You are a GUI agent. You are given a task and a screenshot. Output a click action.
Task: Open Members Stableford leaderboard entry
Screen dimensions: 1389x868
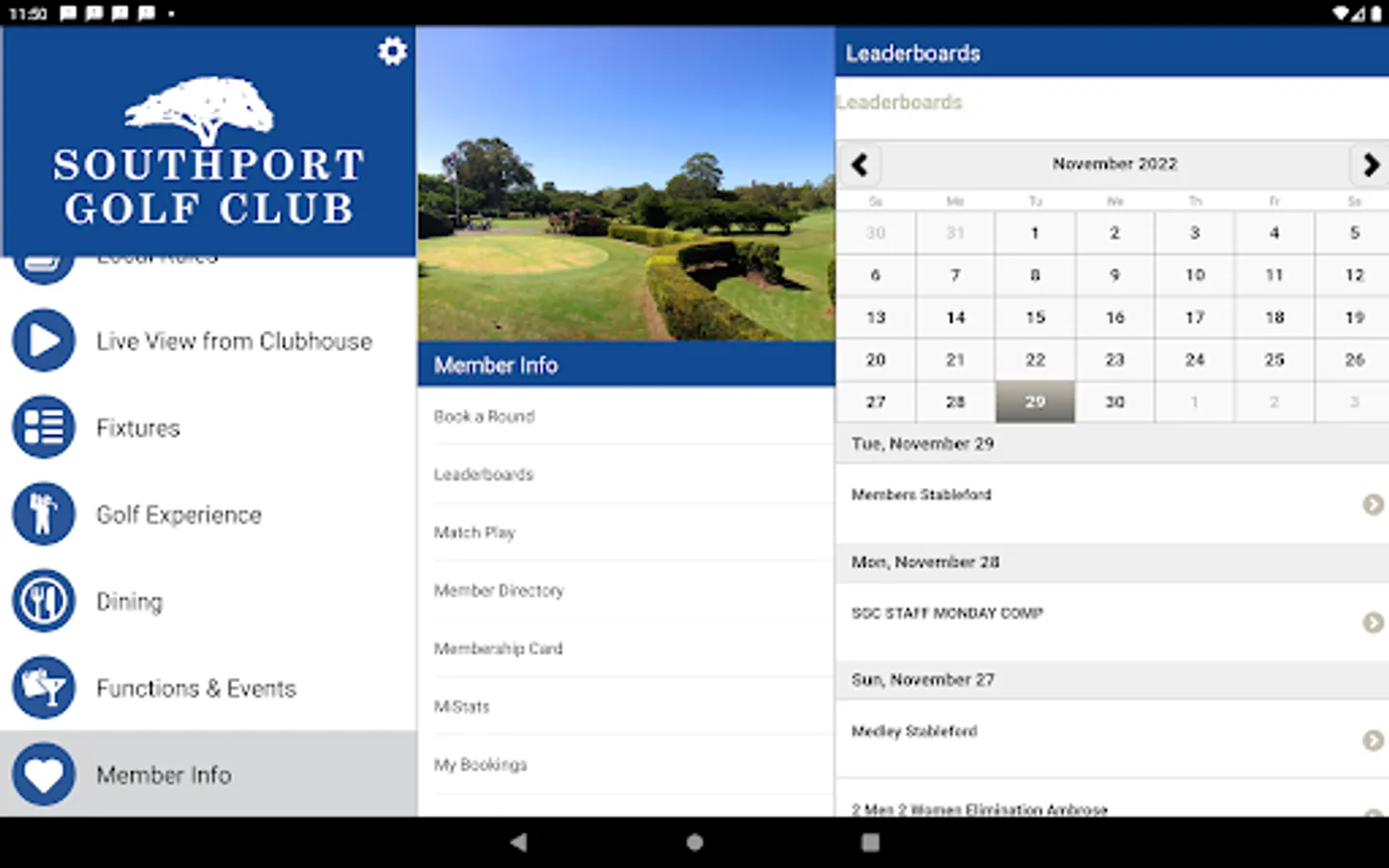coord(1112,503)
